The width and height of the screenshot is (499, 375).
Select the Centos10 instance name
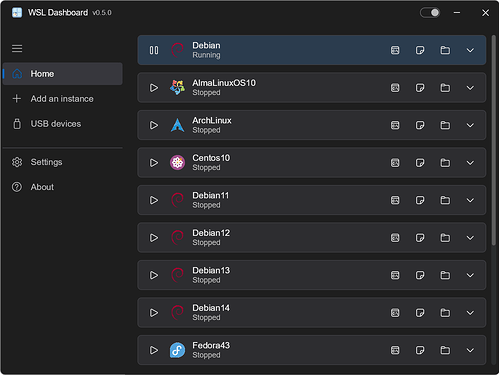(211, 158)
